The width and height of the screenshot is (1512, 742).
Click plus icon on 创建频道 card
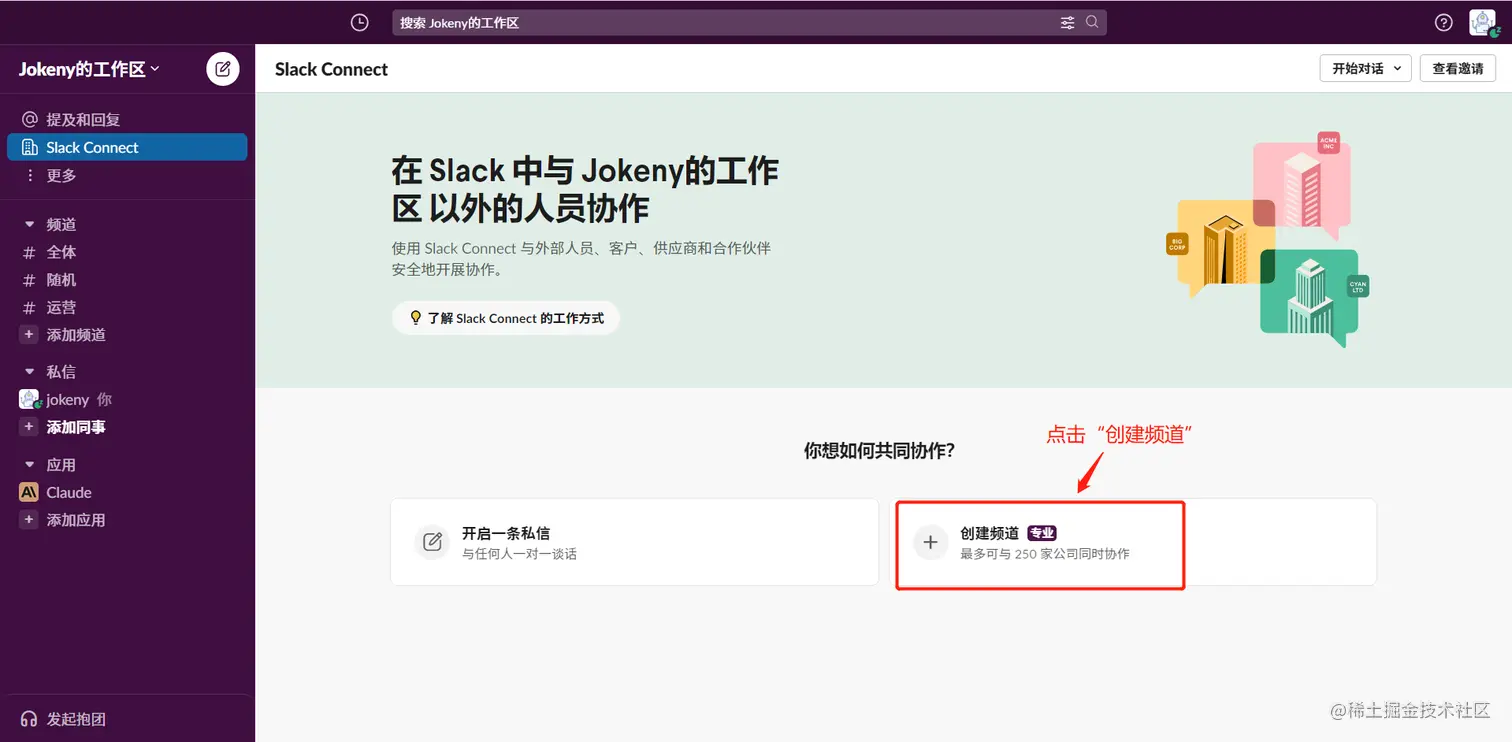pyautogui.click(x=930, y=542)
